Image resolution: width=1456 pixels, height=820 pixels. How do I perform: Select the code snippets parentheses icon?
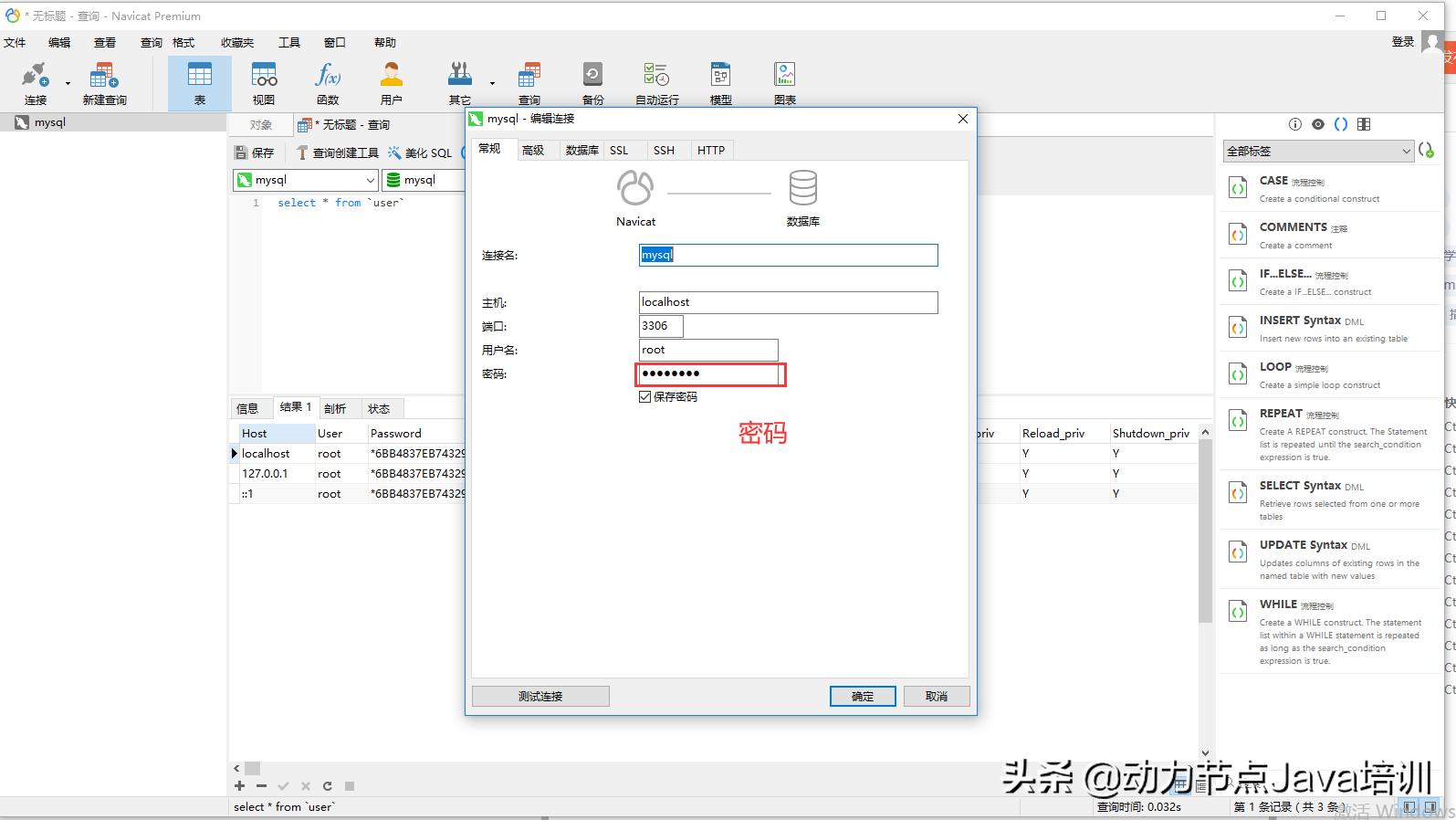(1341, 124)
